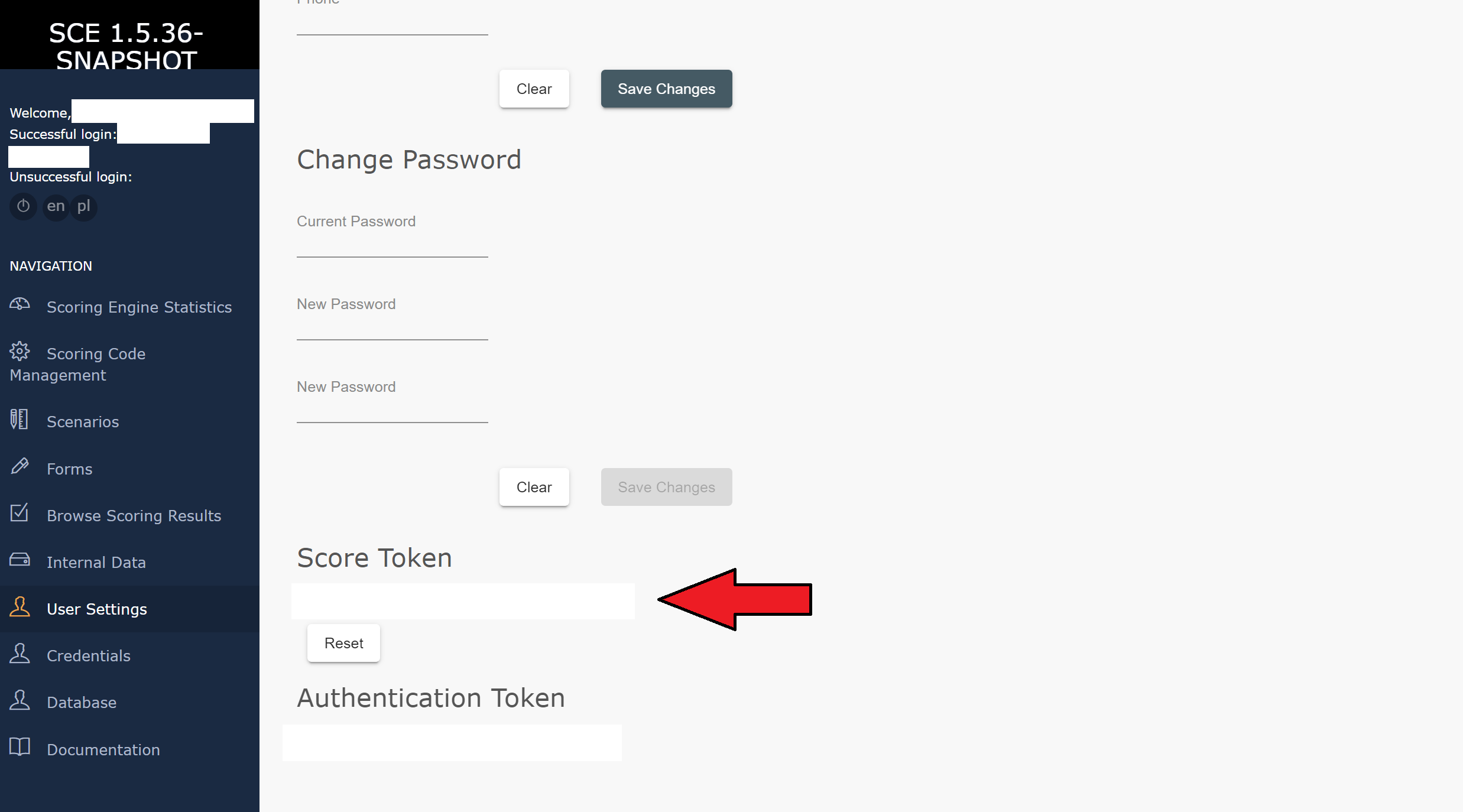Click the Score Token value box
This screenshot has width=1463, height=812.
click(x=463, y=602)
